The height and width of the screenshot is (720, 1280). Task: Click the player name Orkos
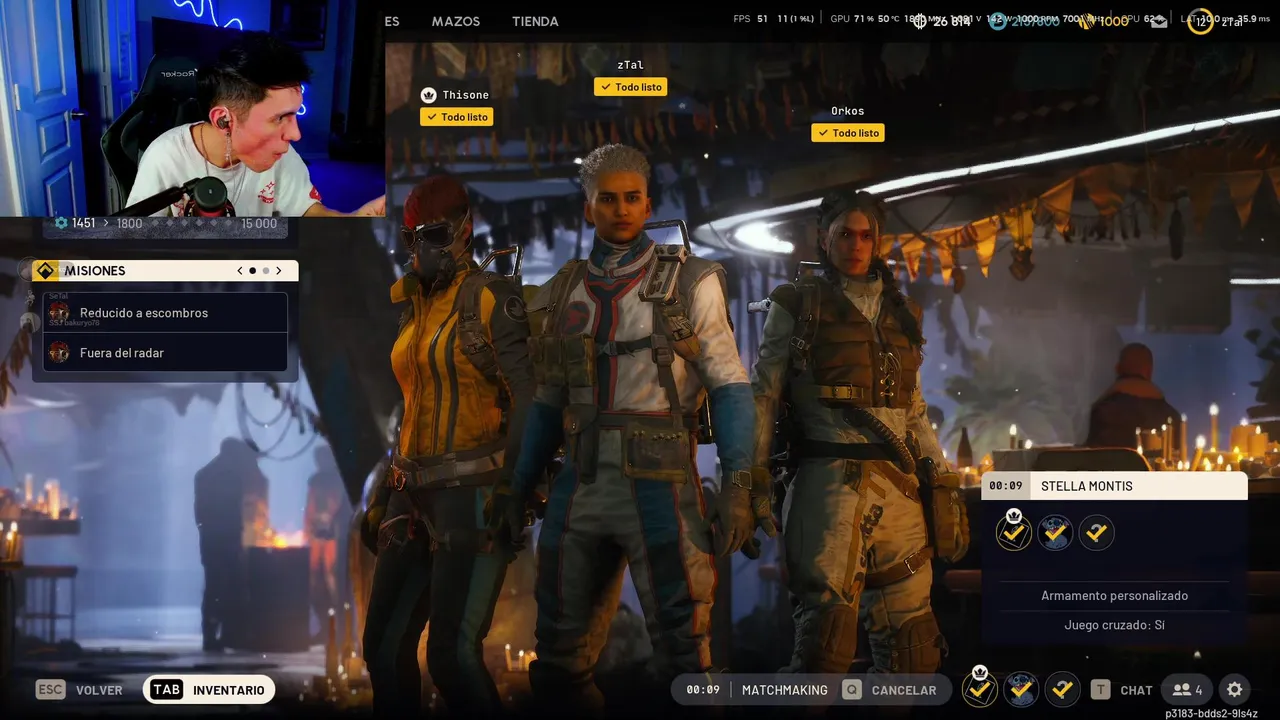pos(847,111)
